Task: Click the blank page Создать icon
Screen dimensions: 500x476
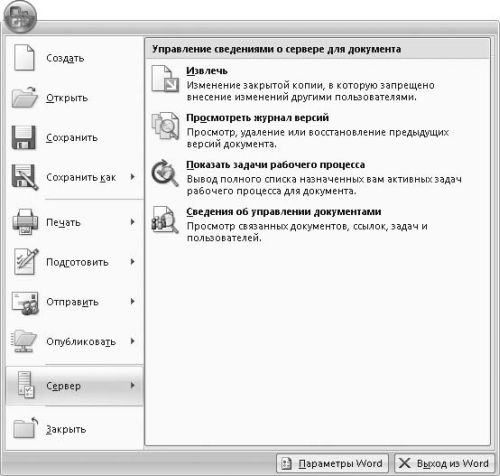Action: (24, 58)
